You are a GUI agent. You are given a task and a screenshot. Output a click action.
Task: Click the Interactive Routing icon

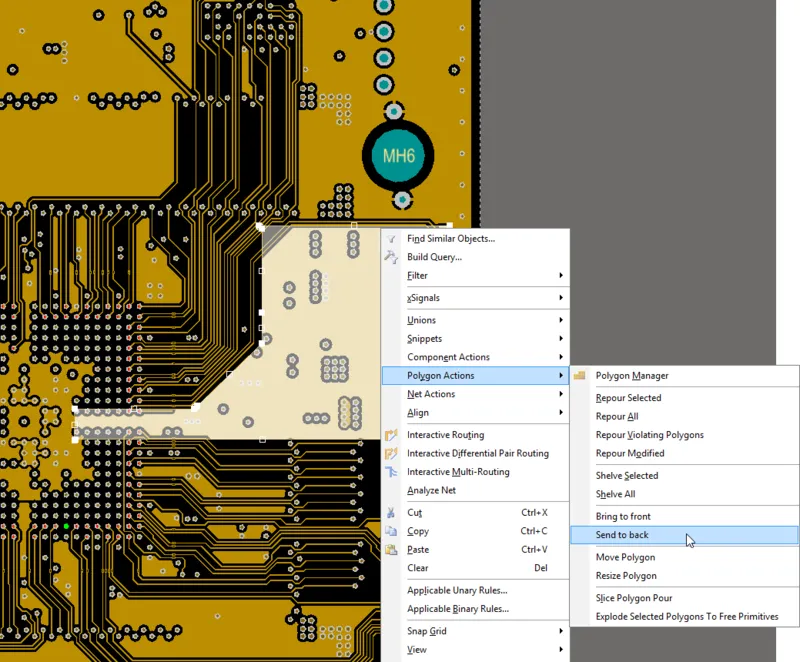click(x=391, y=435)
